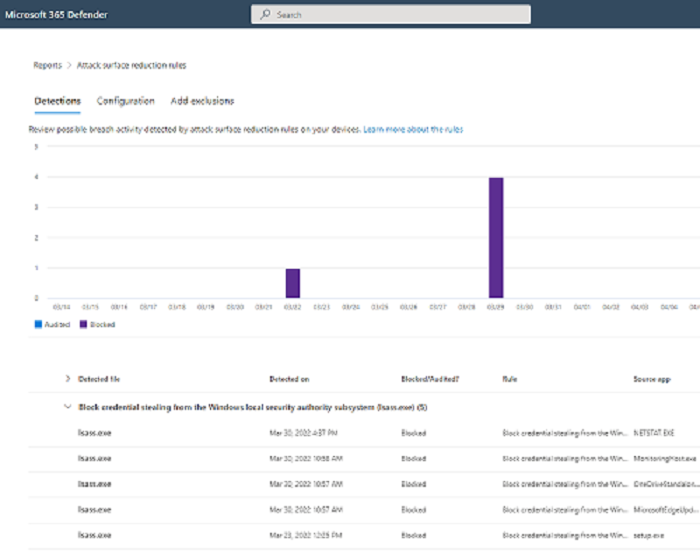This screenshot has width=700, height=551.
Task: Sort by the Source app column
Action: click(652, 379)
